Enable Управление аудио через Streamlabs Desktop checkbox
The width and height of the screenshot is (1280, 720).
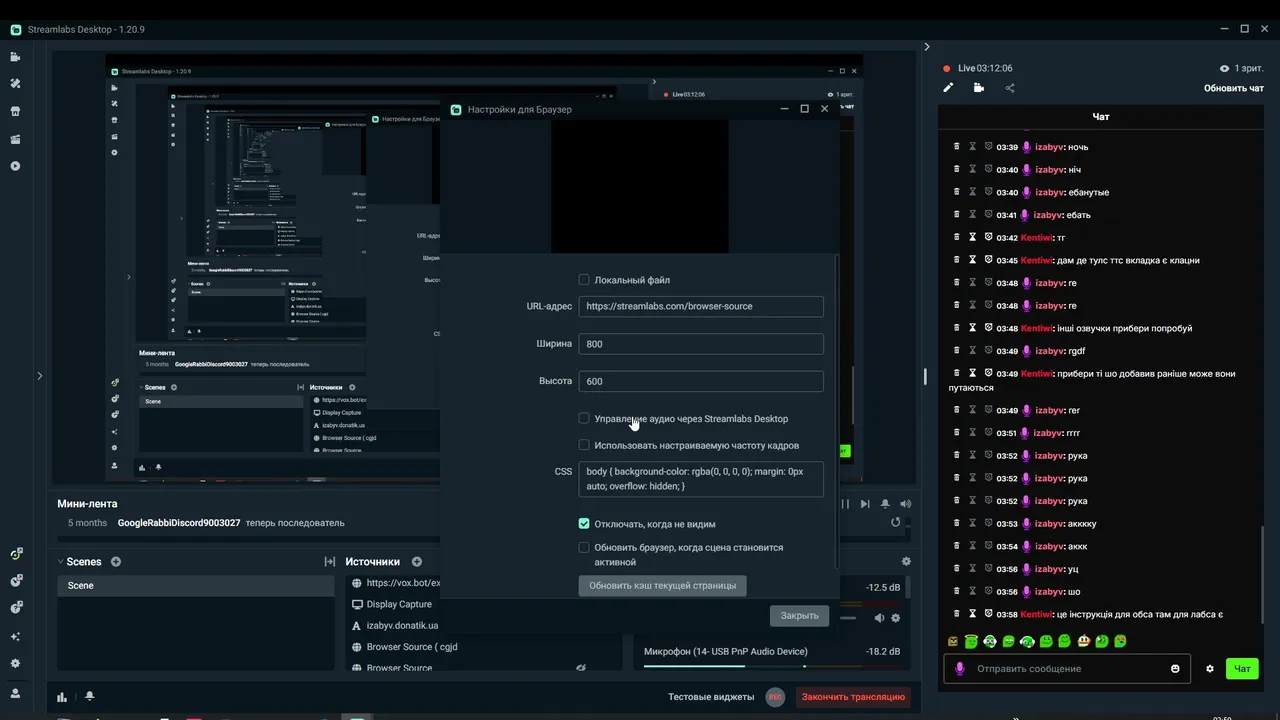(584, 418)
